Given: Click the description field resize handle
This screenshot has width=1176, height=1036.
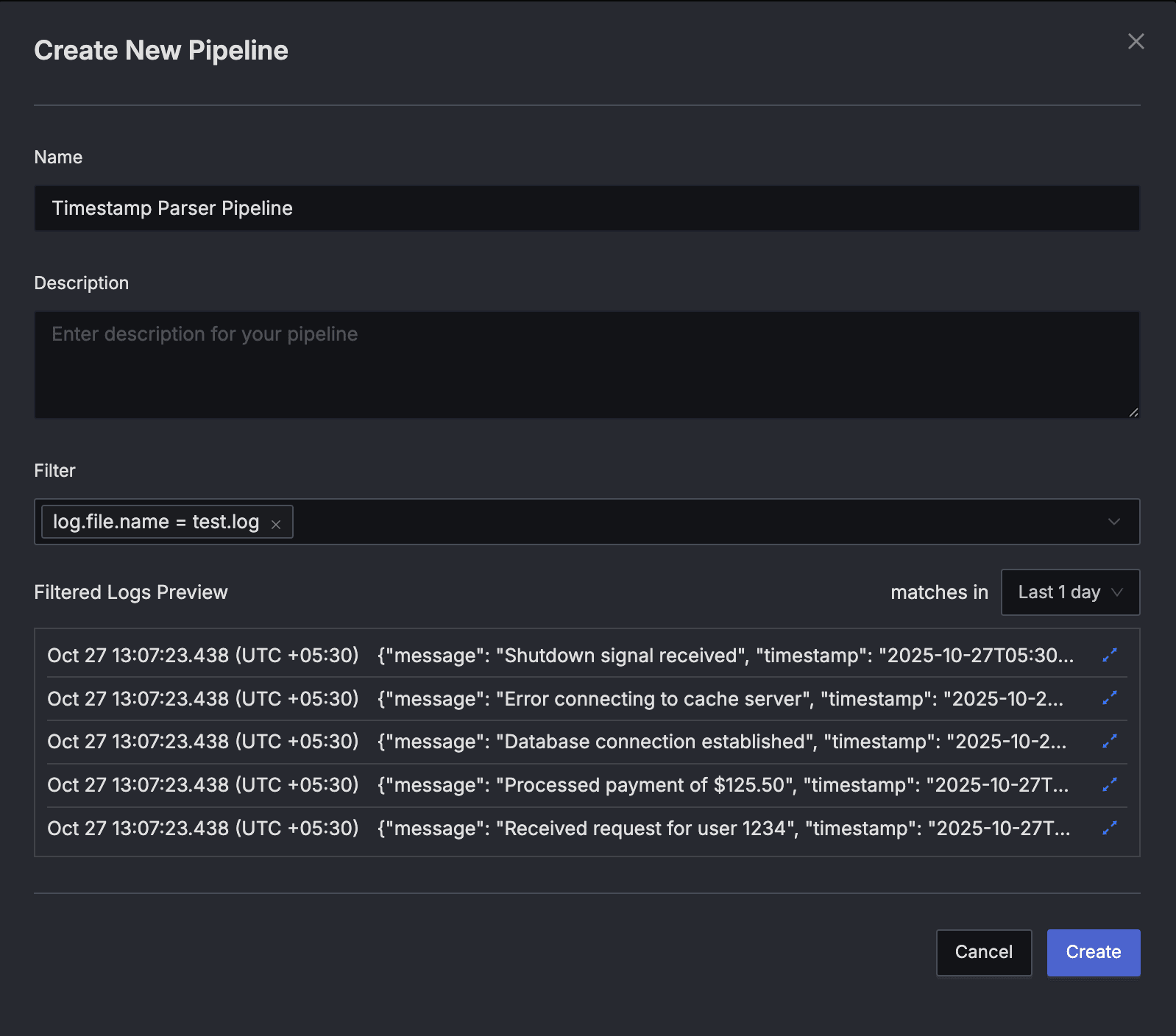Looking at the screenshot, I should pos(1133,412).
